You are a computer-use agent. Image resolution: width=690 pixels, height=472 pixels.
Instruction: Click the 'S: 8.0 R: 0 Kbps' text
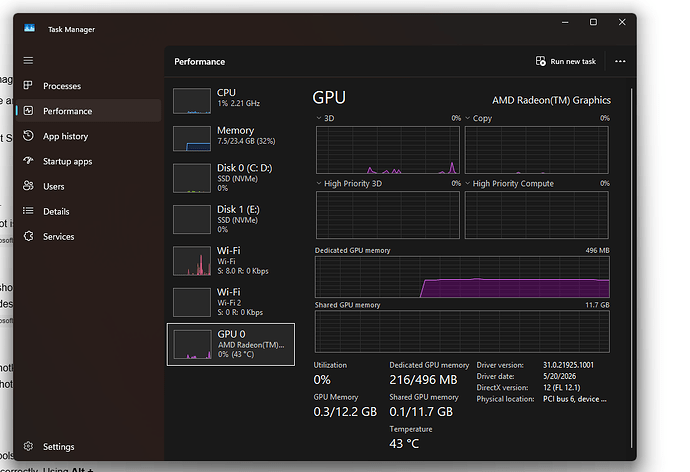coord(242,271)
